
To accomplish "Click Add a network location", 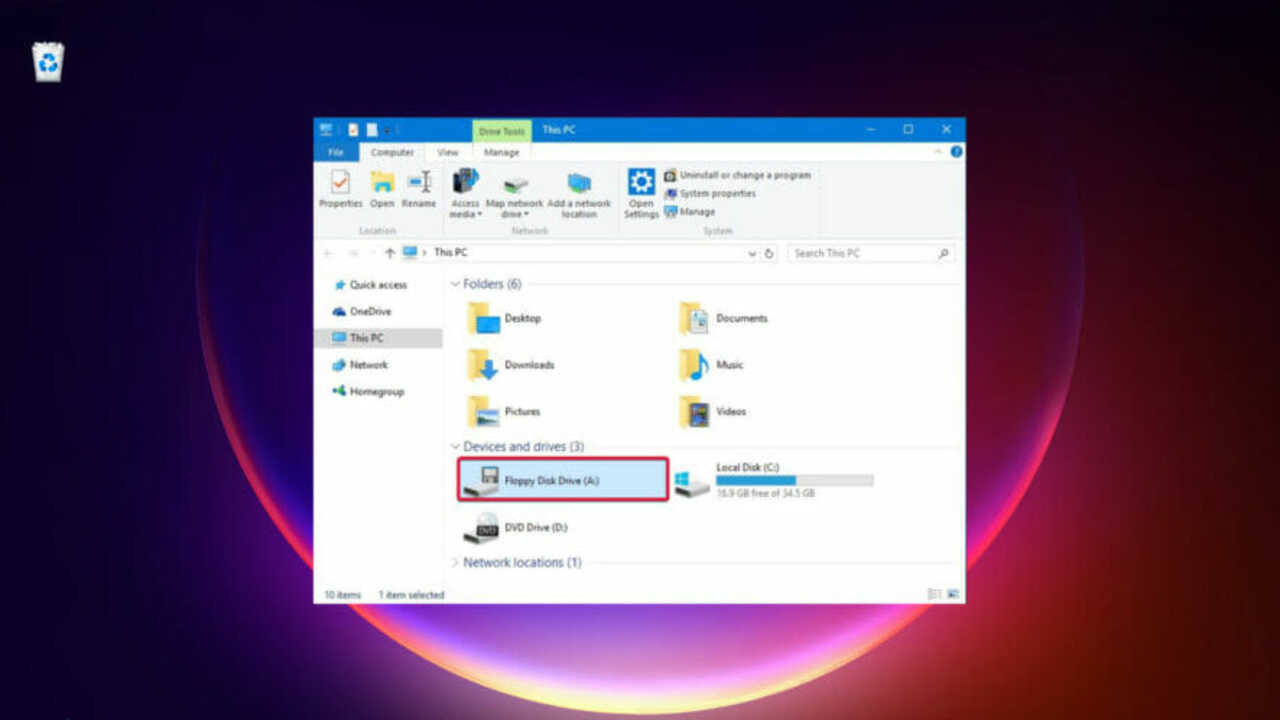I will [579, 194].
